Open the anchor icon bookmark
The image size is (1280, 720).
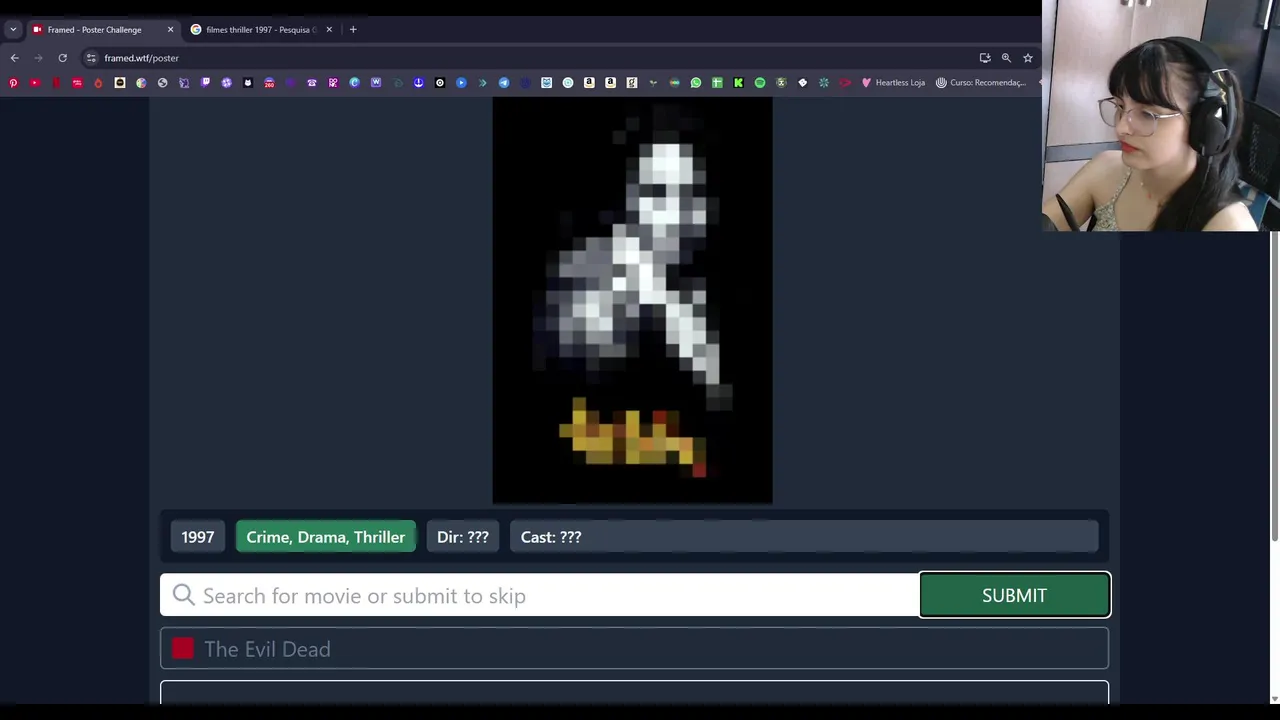[418, 83]
